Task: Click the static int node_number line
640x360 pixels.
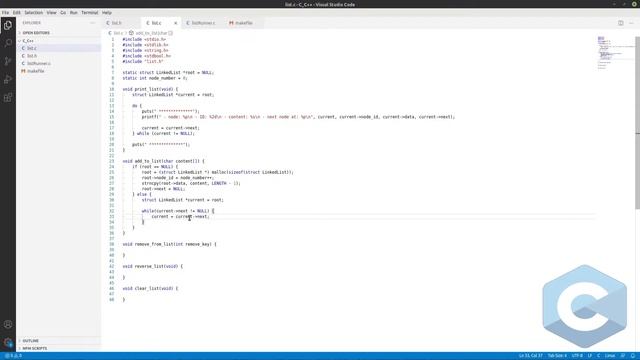Action: point(155,78)
